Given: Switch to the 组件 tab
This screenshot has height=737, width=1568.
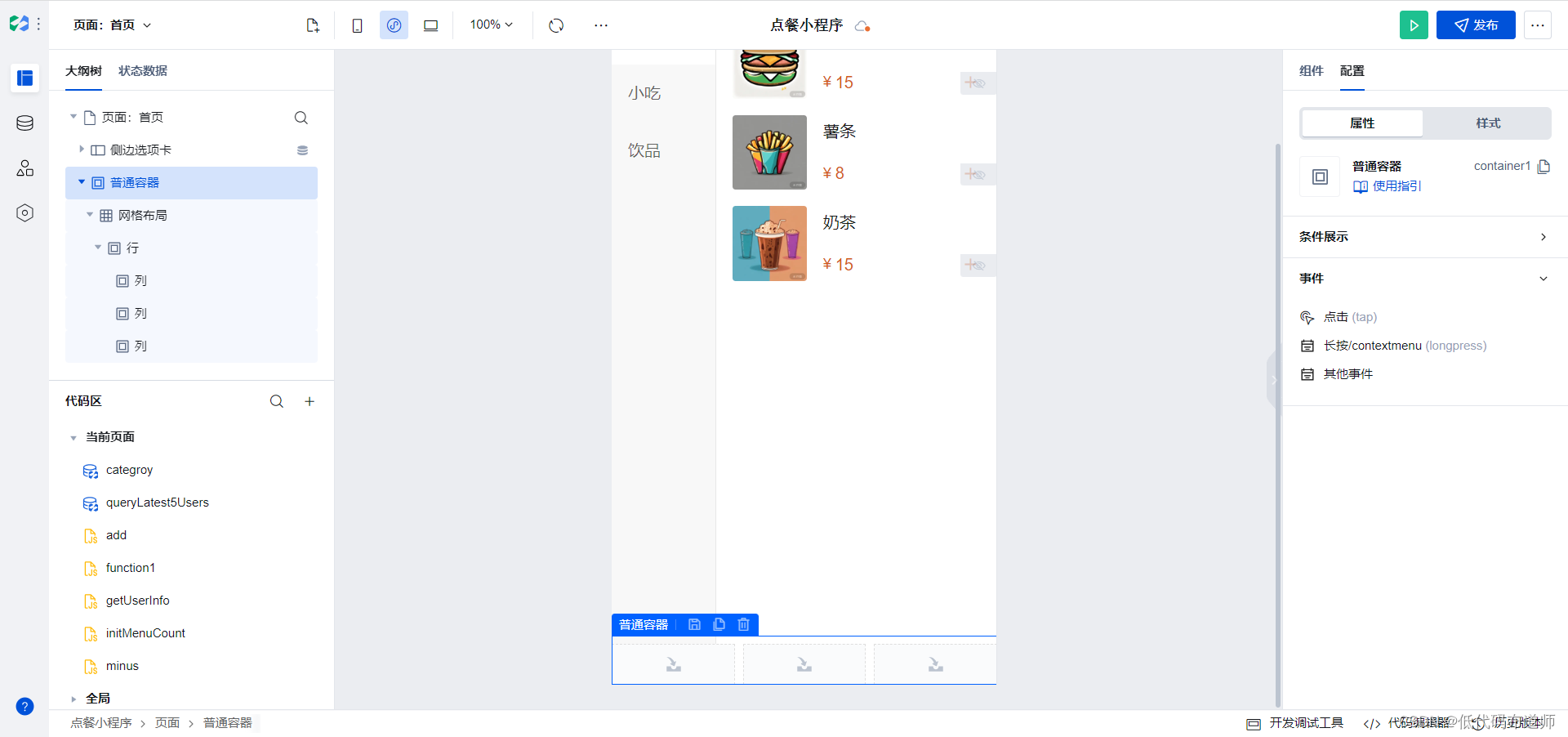Looking at the screenshot, I should (x=1311, y=71).
